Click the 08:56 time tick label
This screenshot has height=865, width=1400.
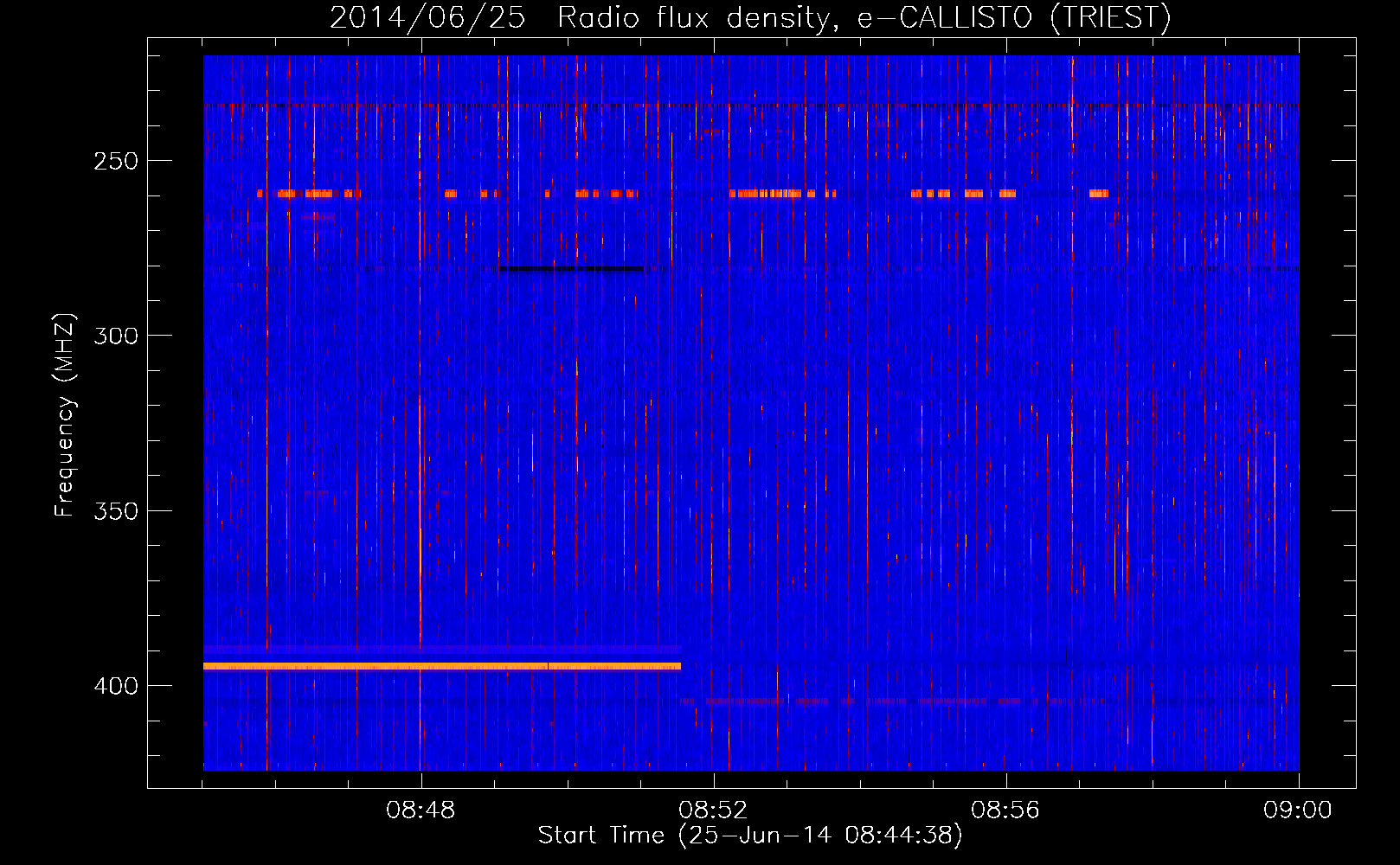pyautogui.click(x=1005, y=811)
